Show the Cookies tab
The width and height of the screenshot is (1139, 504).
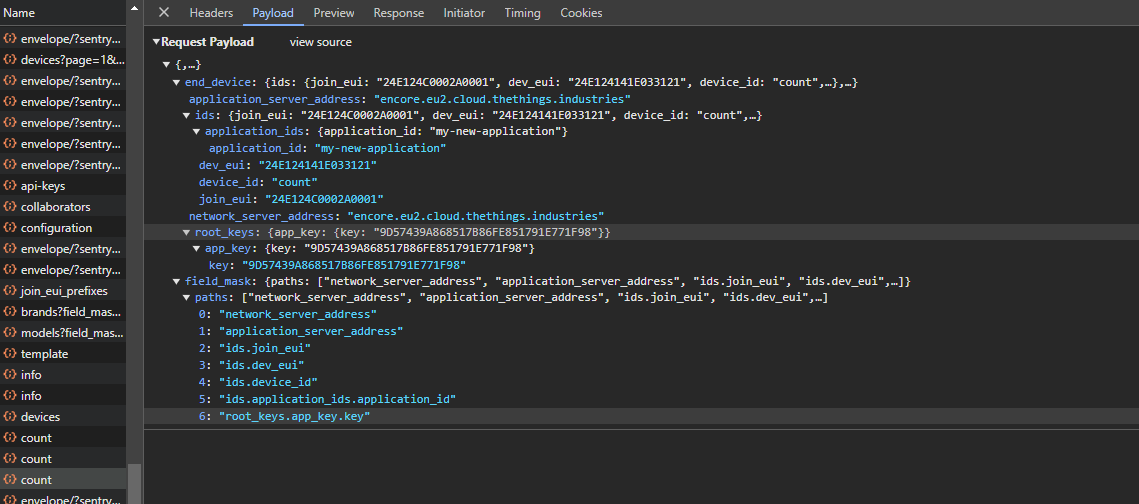coord(581,13)
